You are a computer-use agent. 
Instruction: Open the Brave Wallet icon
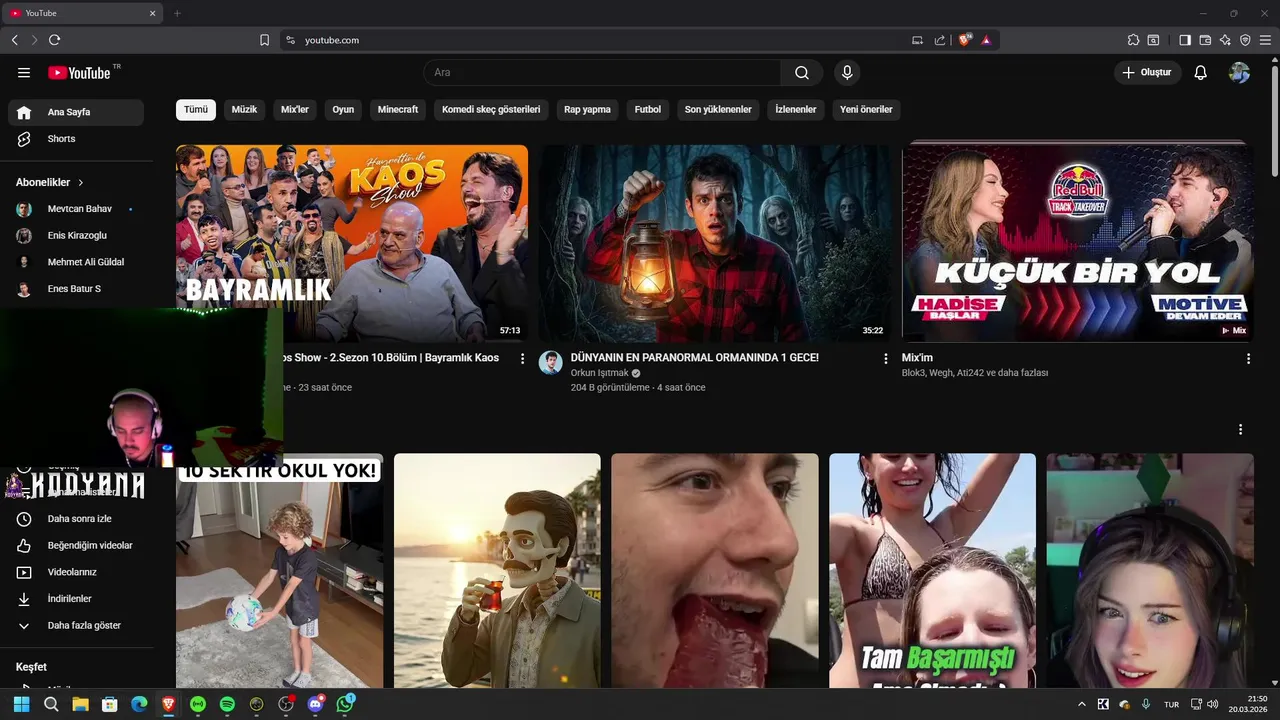1205,40
